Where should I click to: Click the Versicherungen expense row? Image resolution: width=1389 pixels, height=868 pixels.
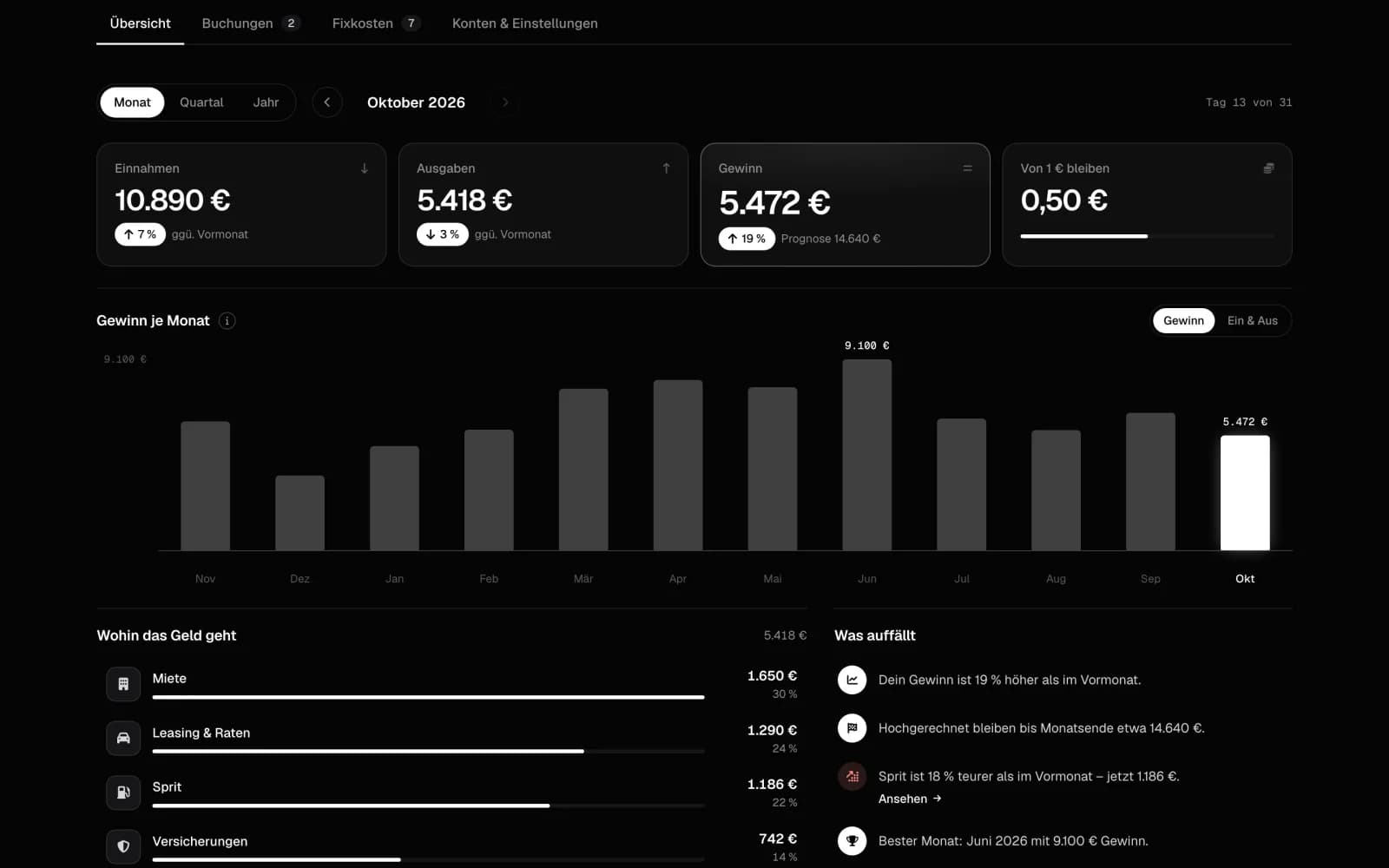[451, 847]
